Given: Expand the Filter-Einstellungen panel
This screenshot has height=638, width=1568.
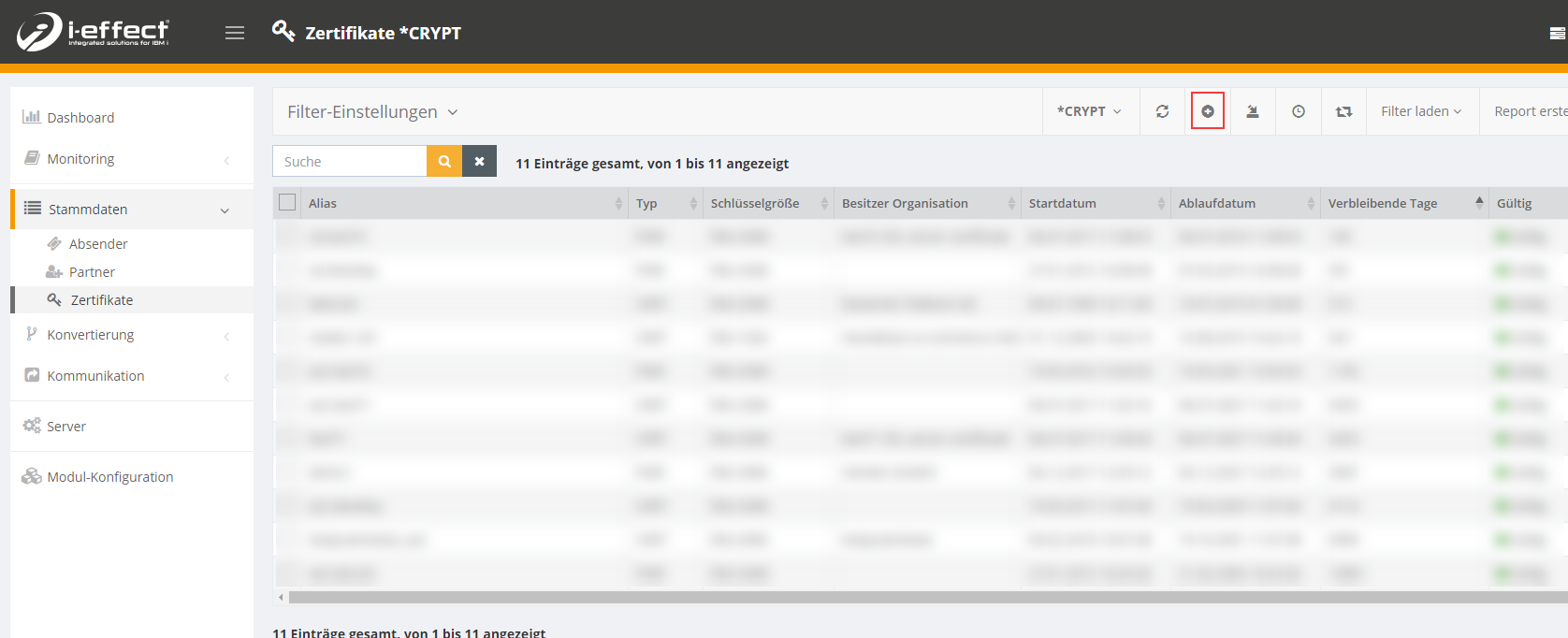Looking at the screenshot, I should click(x=372, y=111).
